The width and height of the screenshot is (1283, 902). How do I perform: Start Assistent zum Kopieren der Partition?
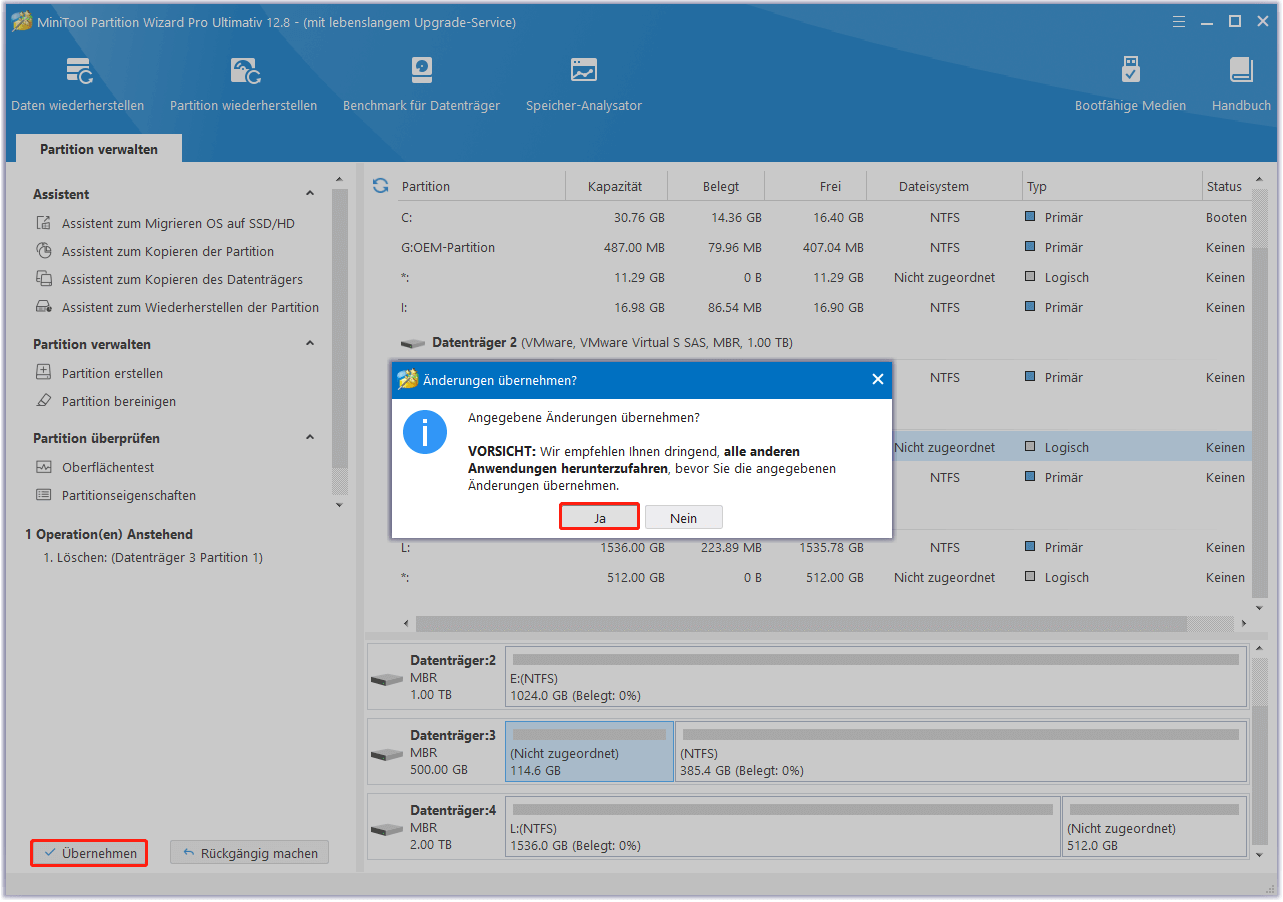click(167, 252)
